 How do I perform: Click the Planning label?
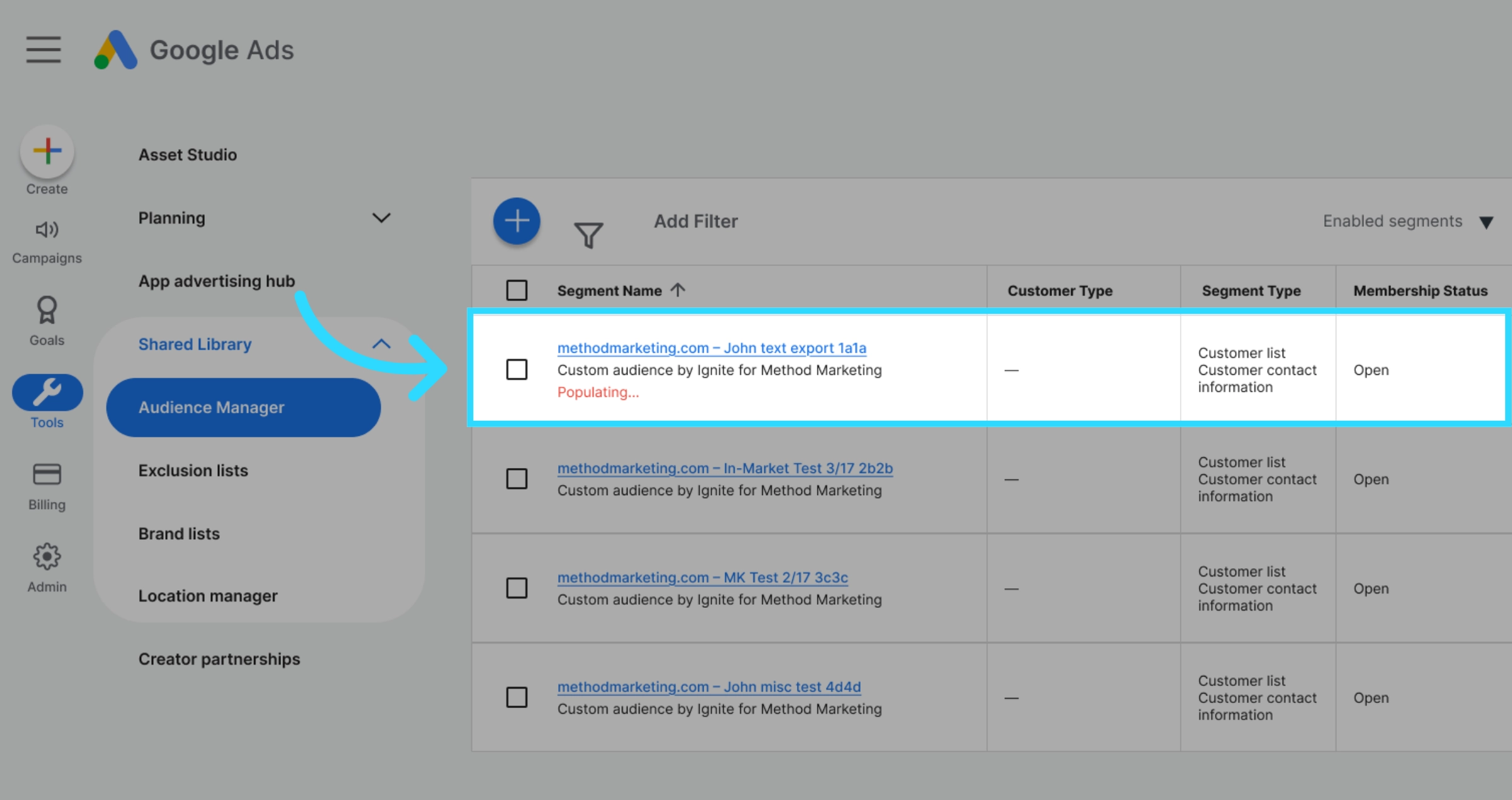tap(172, 218)
